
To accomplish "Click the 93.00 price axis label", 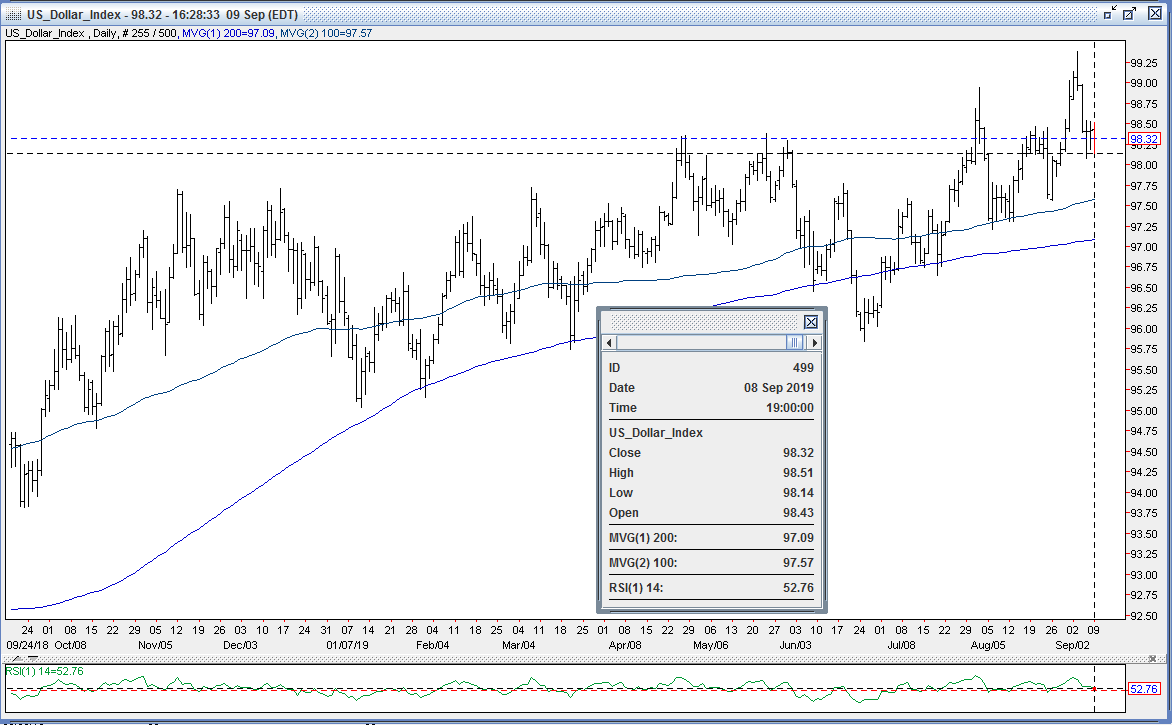I will coord(1144,576).
